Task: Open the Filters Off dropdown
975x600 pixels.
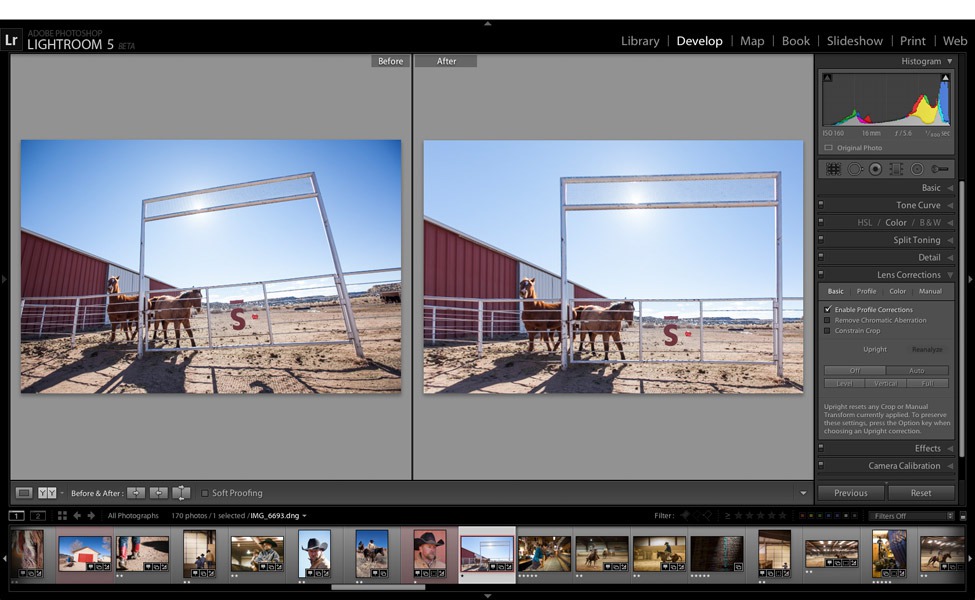Action: [x=912, y=516]
